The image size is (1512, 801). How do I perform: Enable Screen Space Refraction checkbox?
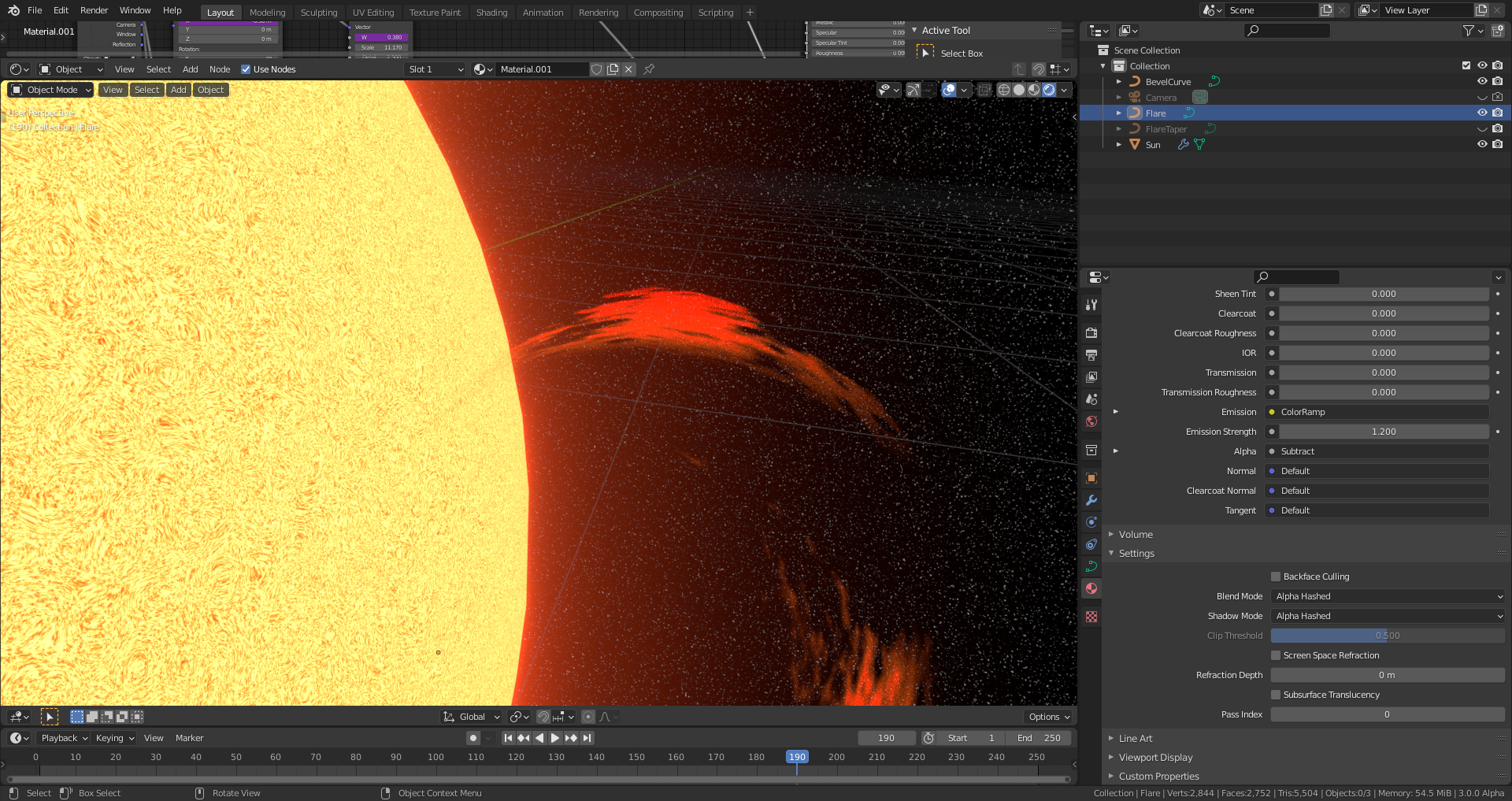pos(1276,655)
